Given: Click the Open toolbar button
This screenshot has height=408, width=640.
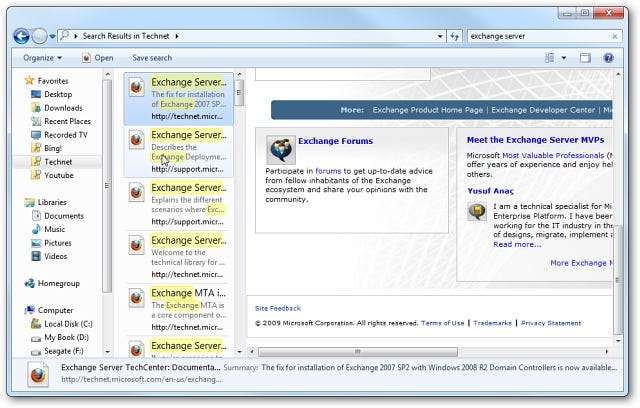Looking at the screenshot, I should point(97,58).
